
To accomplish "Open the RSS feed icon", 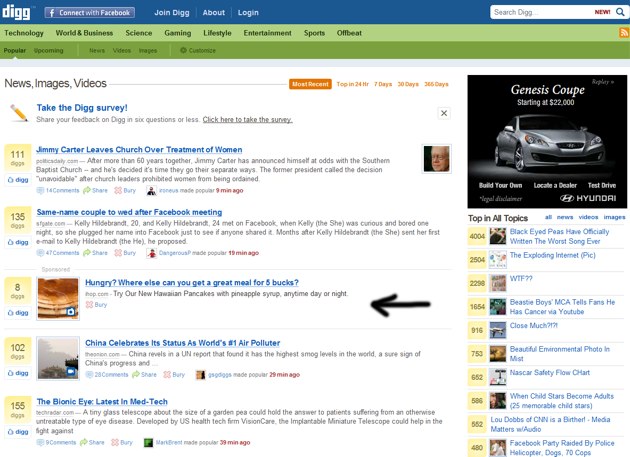I will (x=624, y=33).
